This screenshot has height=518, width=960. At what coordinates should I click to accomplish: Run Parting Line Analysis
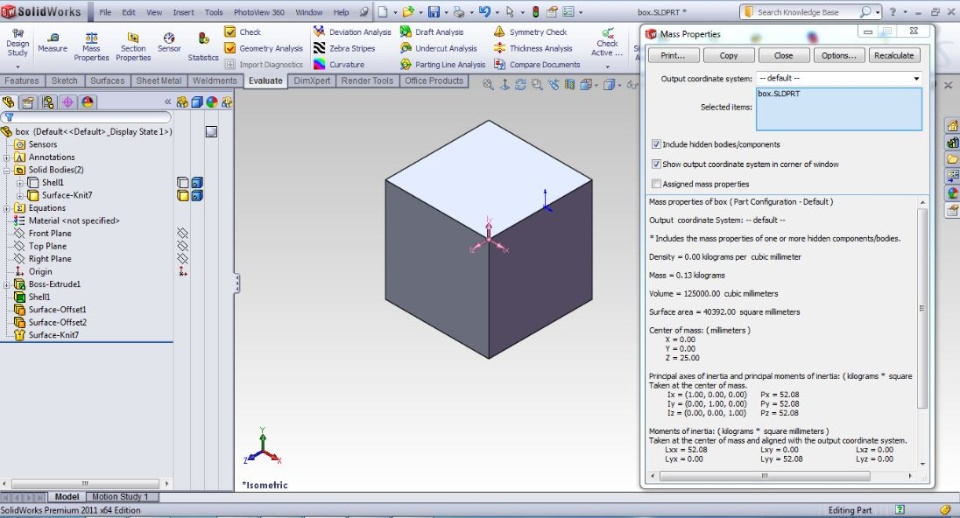(x=442, y=64)
